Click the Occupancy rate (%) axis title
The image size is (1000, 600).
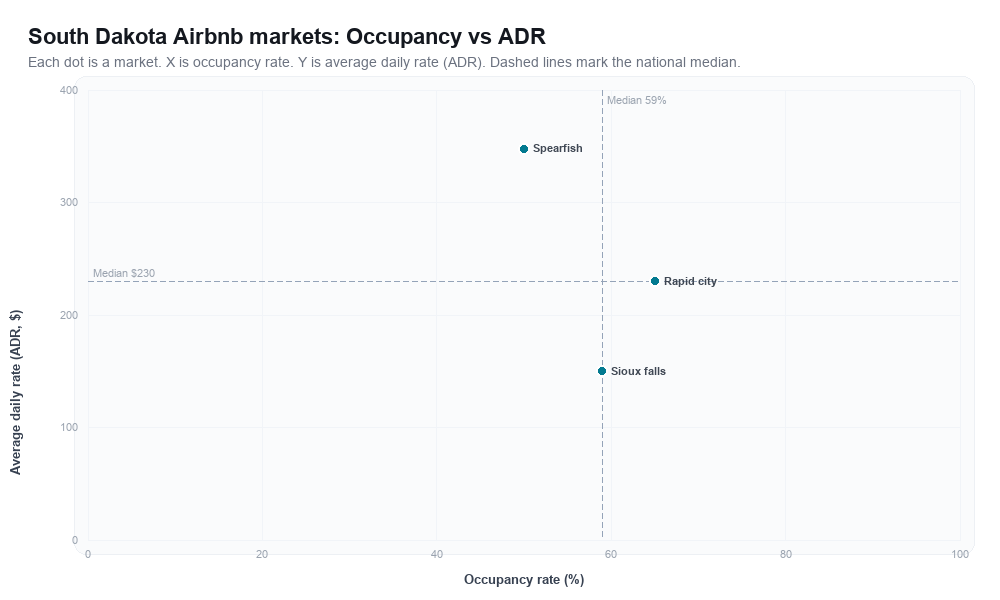point(524,580)
